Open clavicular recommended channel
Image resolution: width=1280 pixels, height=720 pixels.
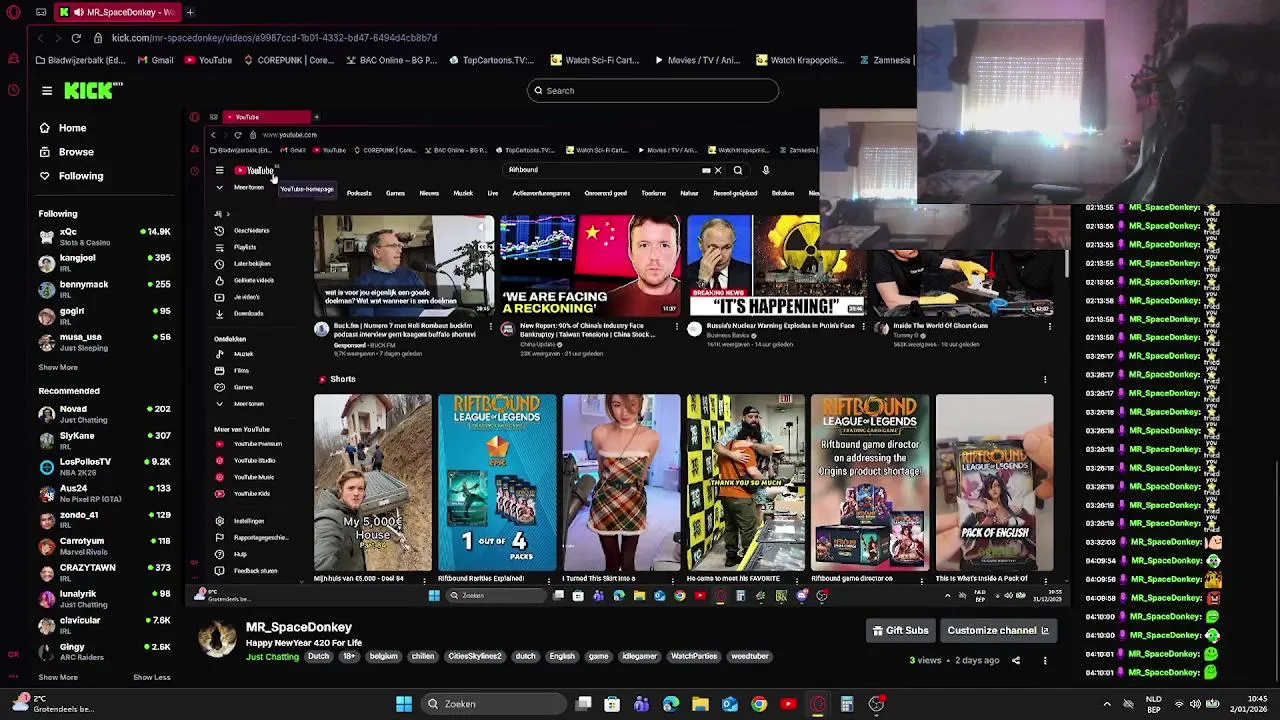[x=105, y=625]
